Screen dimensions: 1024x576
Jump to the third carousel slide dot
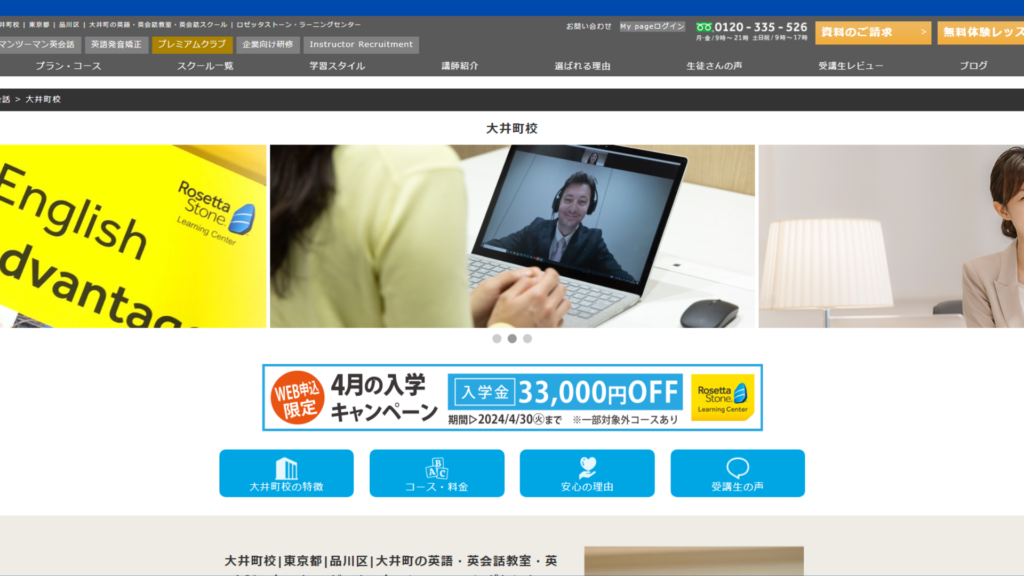(528, 338)
